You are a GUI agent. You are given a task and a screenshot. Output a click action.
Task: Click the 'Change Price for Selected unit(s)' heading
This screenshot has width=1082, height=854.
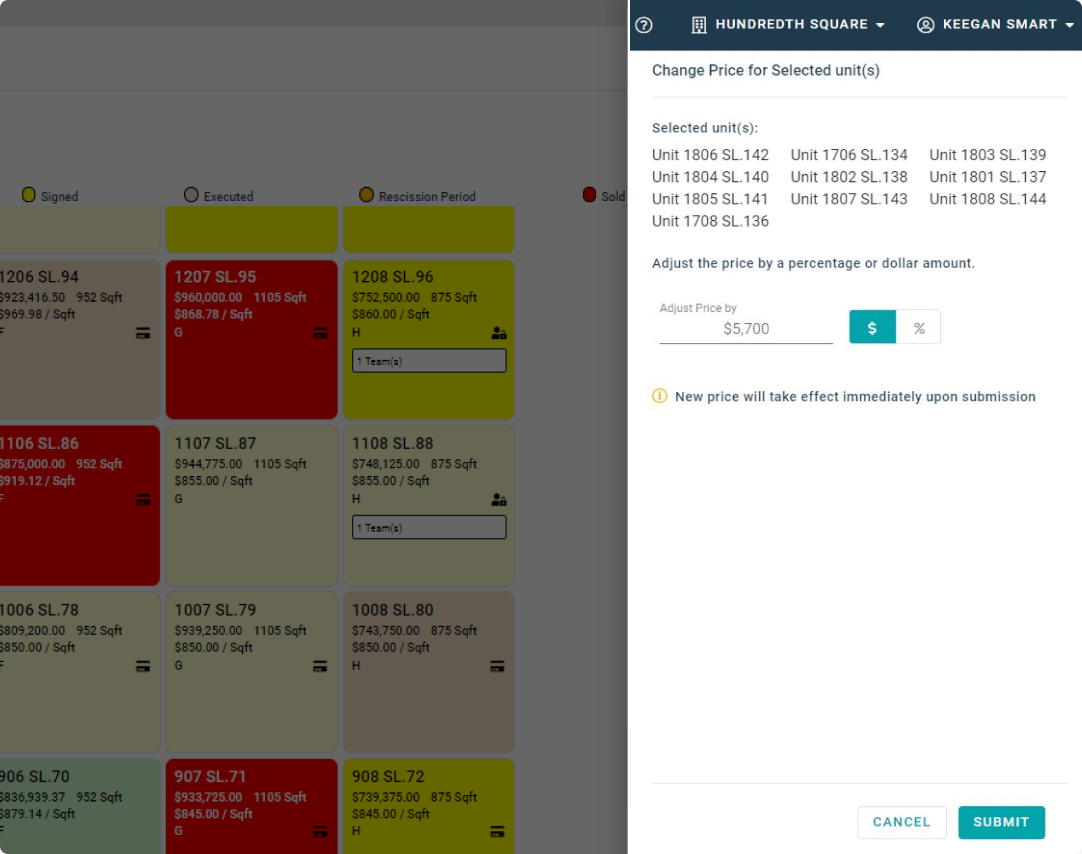[765, 70]
